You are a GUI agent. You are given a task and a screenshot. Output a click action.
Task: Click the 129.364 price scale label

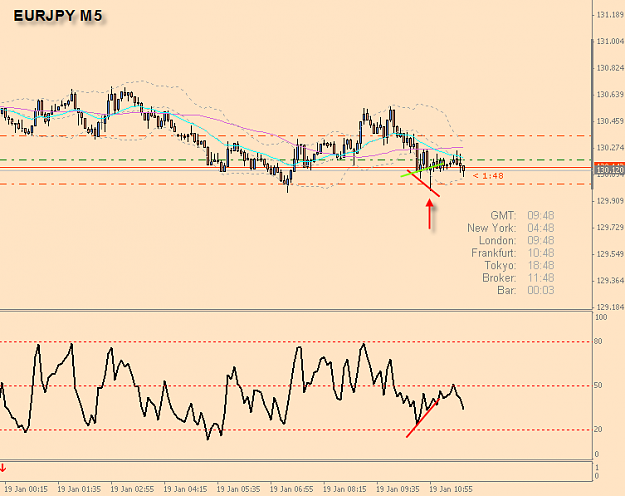point(610,281)
